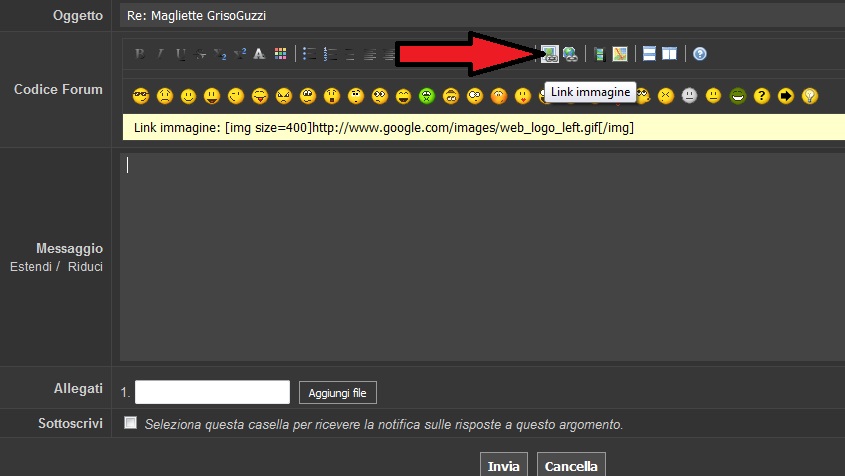Insert the kiss smiley with red lips
The image size is (845, 476).
point(523,96)
